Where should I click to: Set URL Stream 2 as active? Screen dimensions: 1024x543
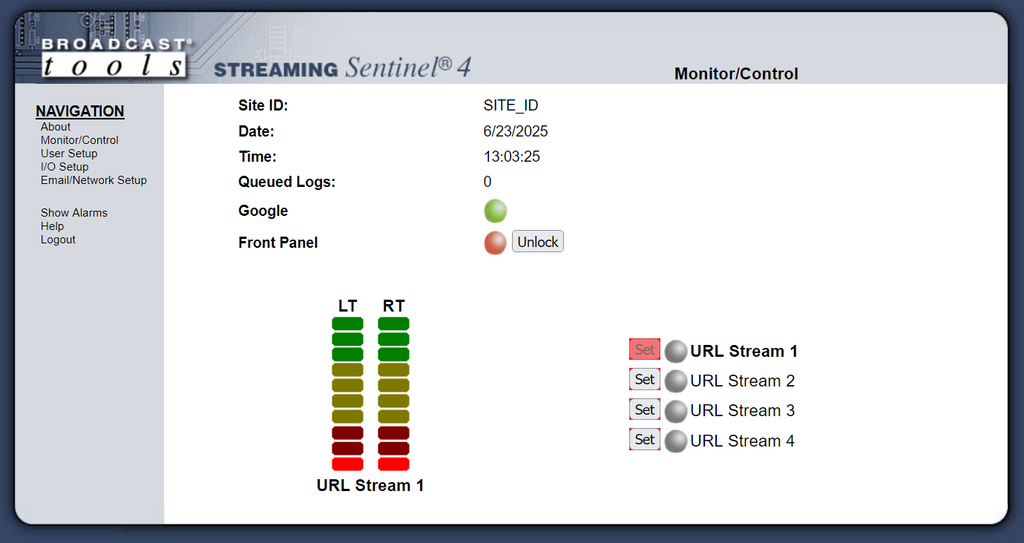click(645, 380)
